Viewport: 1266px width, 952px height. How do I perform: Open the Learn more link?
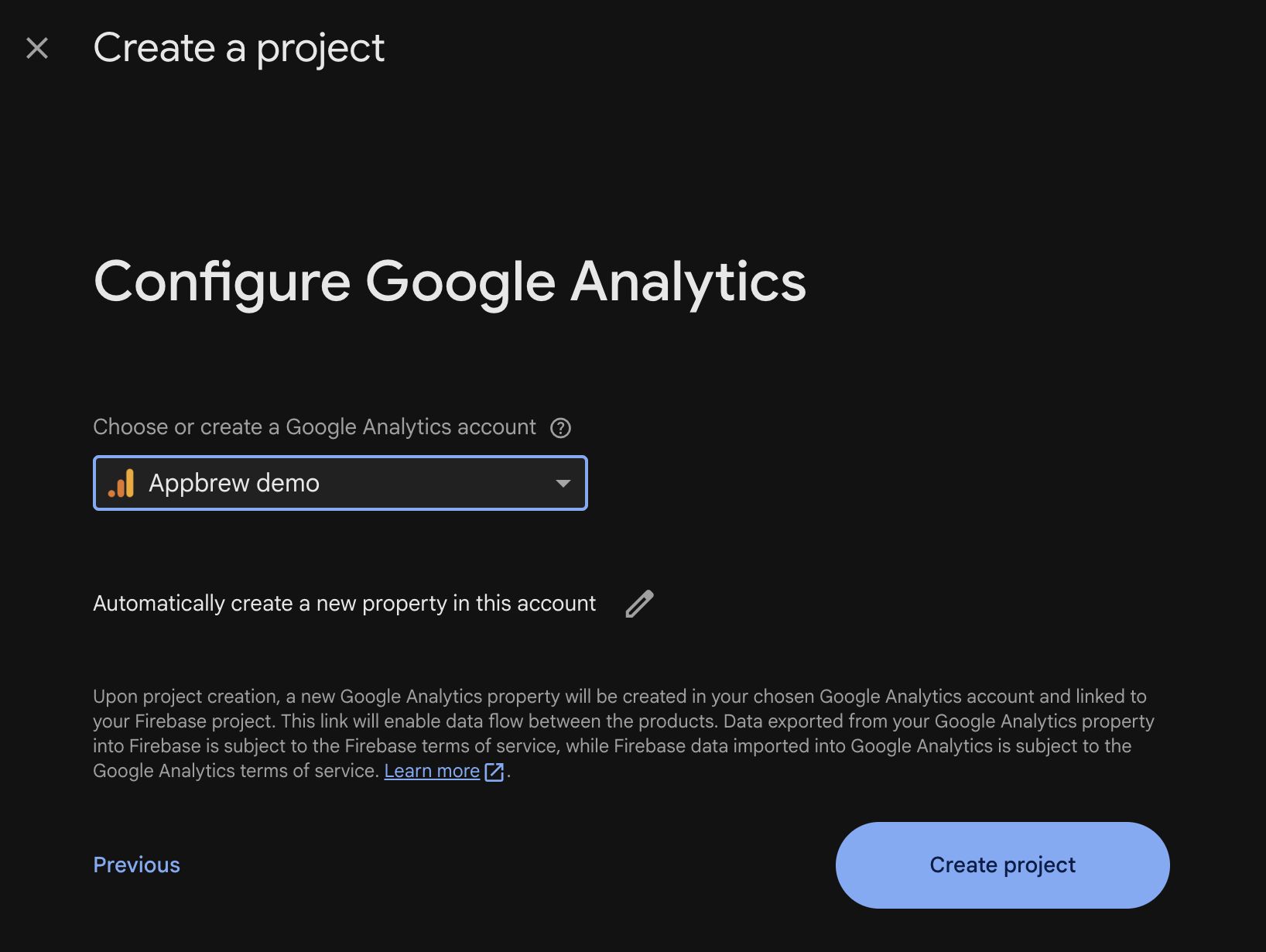point(432,771)
